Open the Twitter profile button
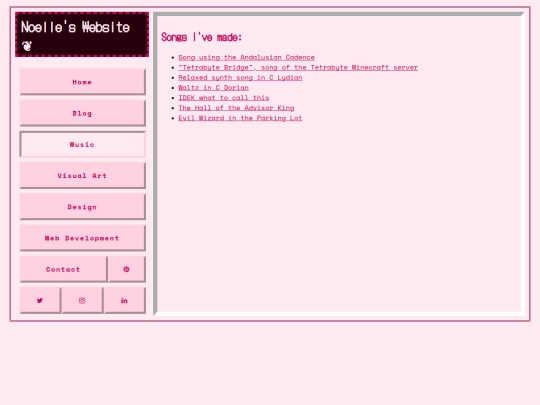The image size is (540, 405). 40,300
